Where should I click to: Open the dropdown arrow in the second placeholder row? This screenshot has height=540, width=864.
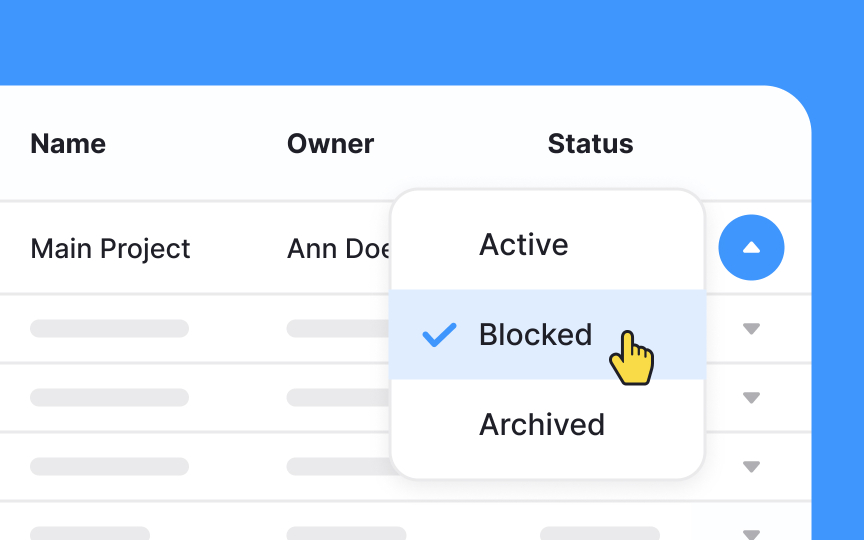click(751, 398)
